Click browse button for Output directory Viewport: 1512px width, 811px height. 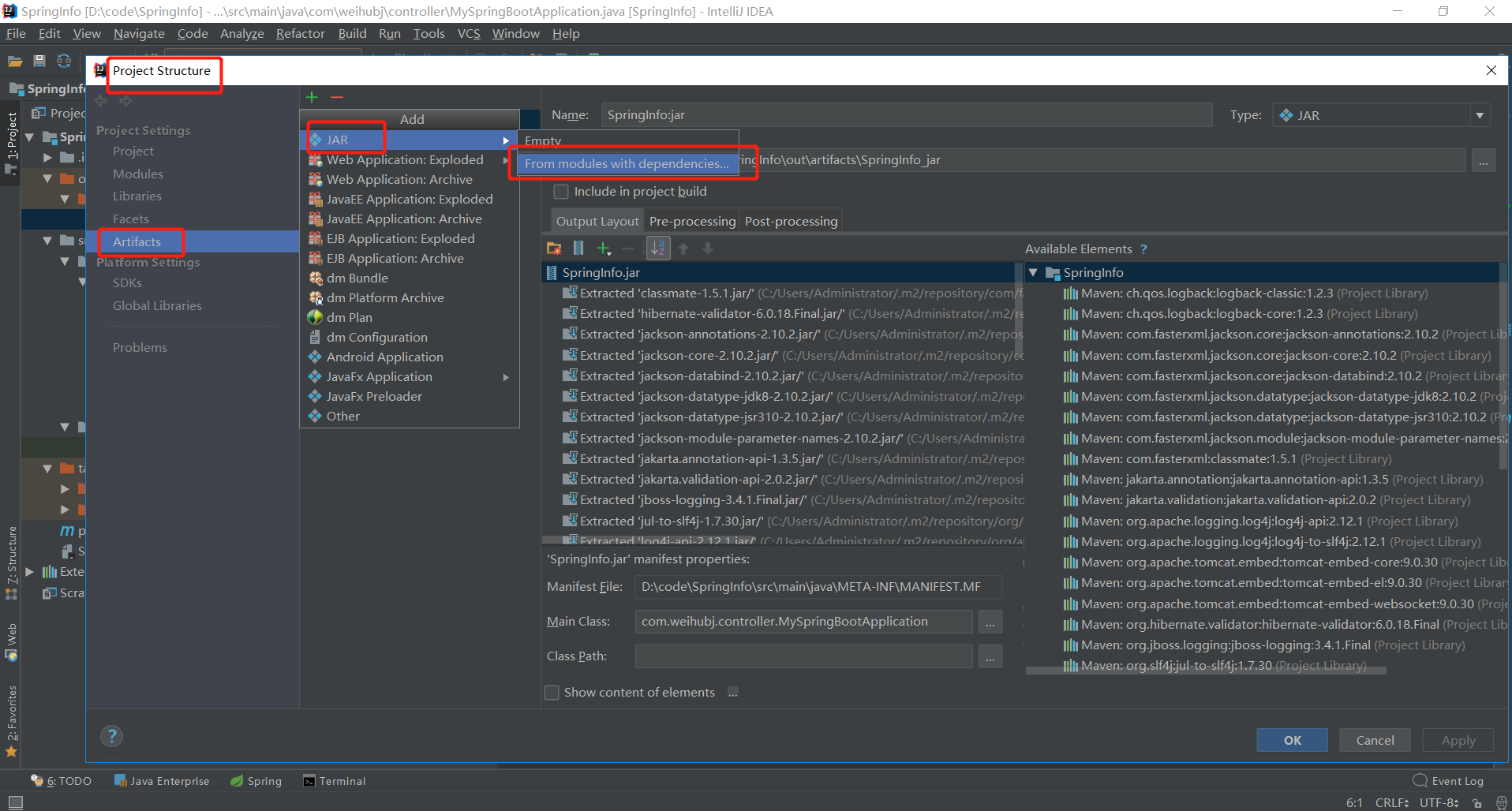1483,160
